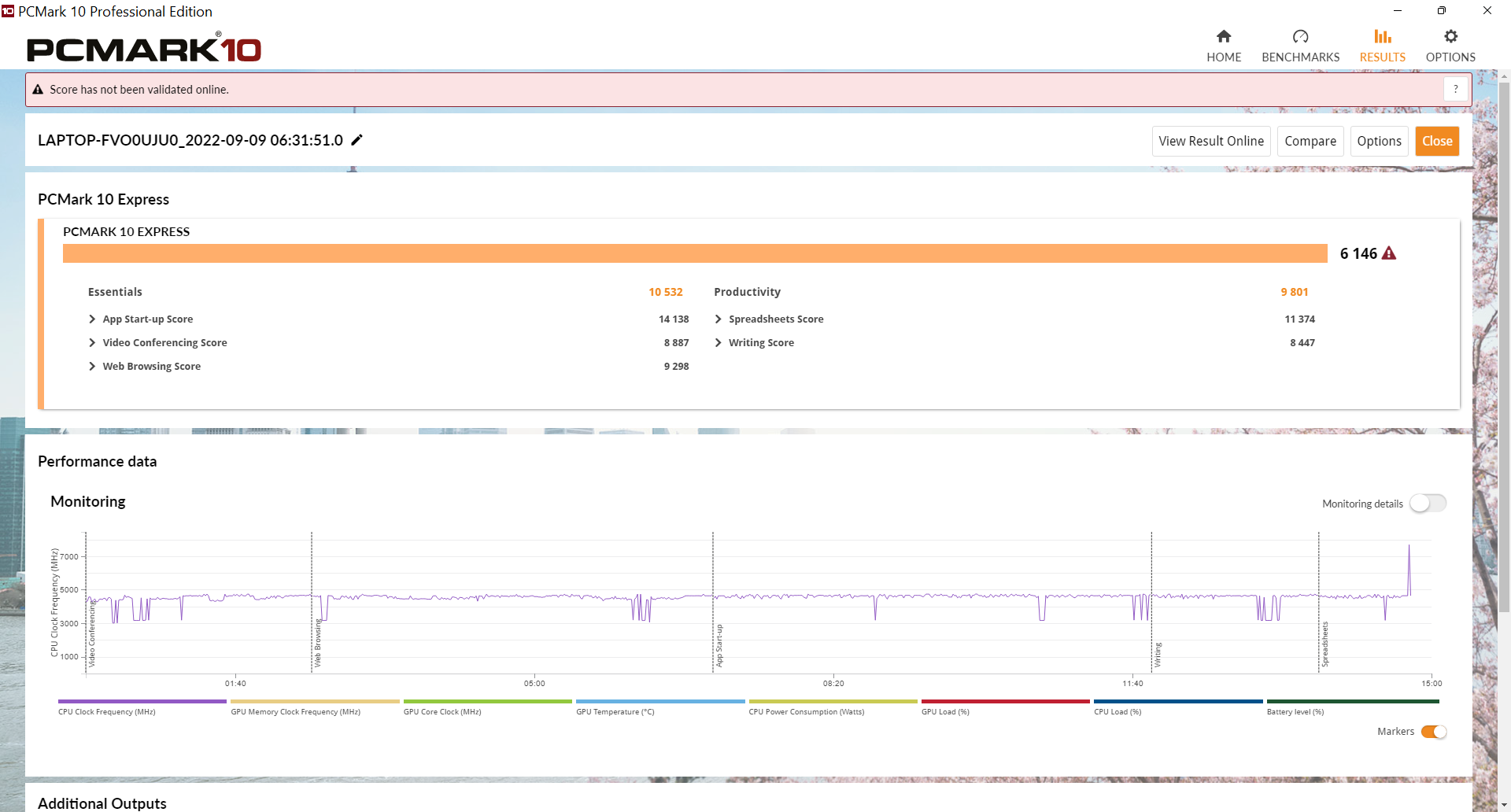The image size is (1511, 812).
Task: Click the help question mark in warning banner
Action: (x=1456, y=90)
